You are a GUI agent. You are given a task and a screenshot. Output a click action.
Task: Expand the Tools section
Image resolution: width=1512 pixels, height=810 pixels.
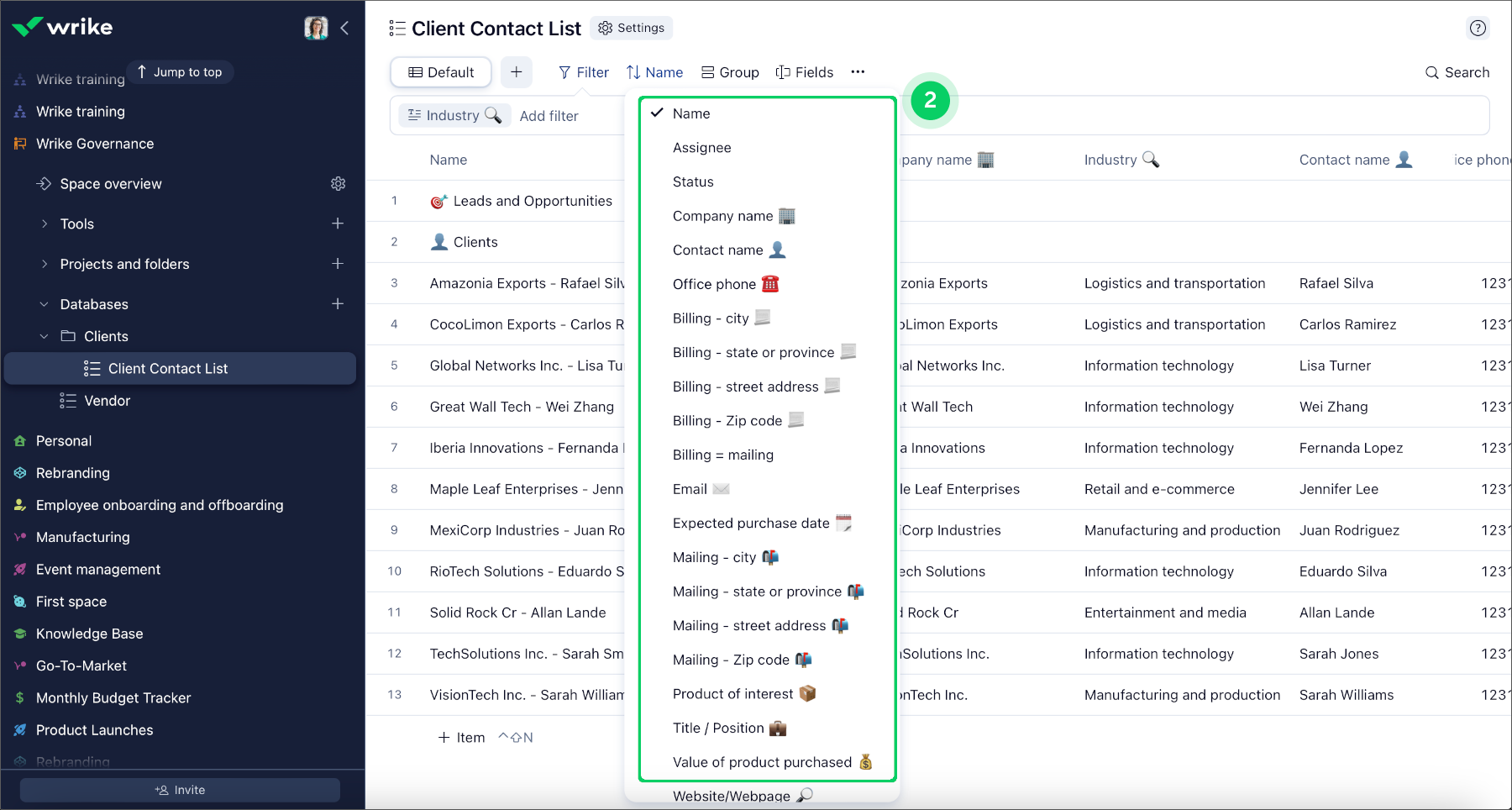pos(45,224)
